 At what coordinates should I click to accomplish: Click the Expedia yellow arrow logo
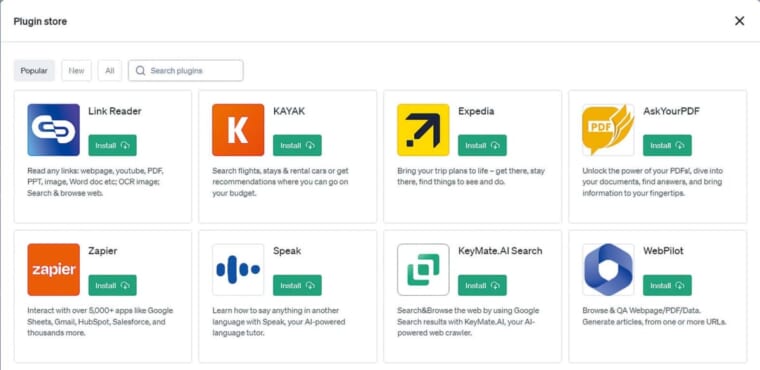pyautogui.click(x=423, y=130)
